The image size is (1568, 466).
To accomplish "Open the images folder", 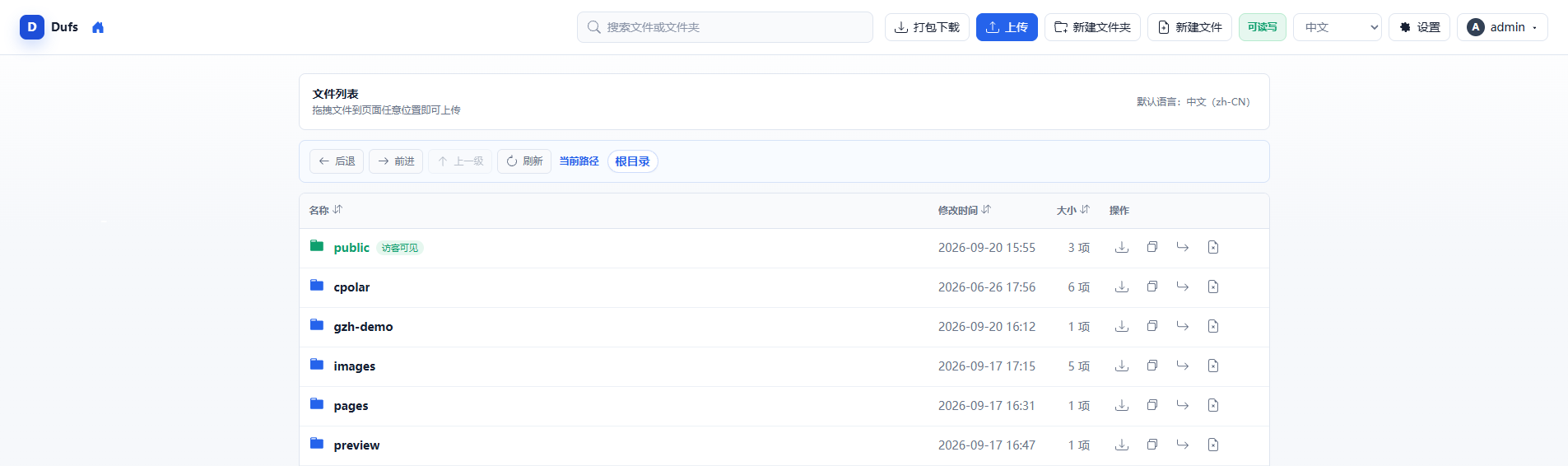I will point(354,366).
